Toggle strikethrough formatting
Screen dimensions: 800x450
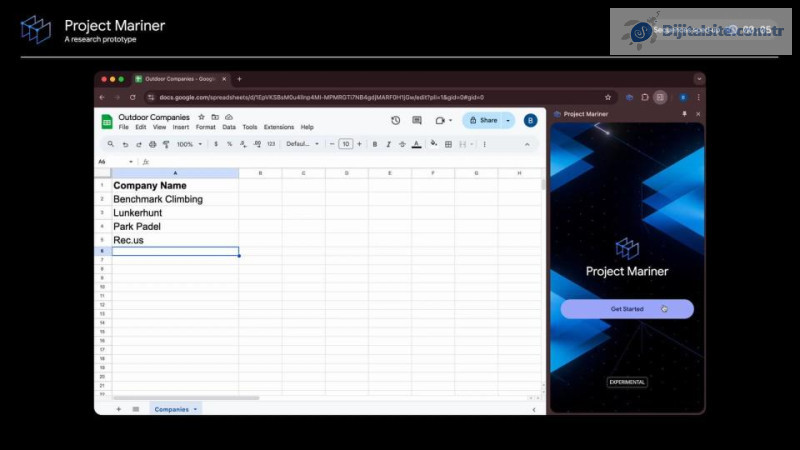pyautogui.click(x=403, y=144)
